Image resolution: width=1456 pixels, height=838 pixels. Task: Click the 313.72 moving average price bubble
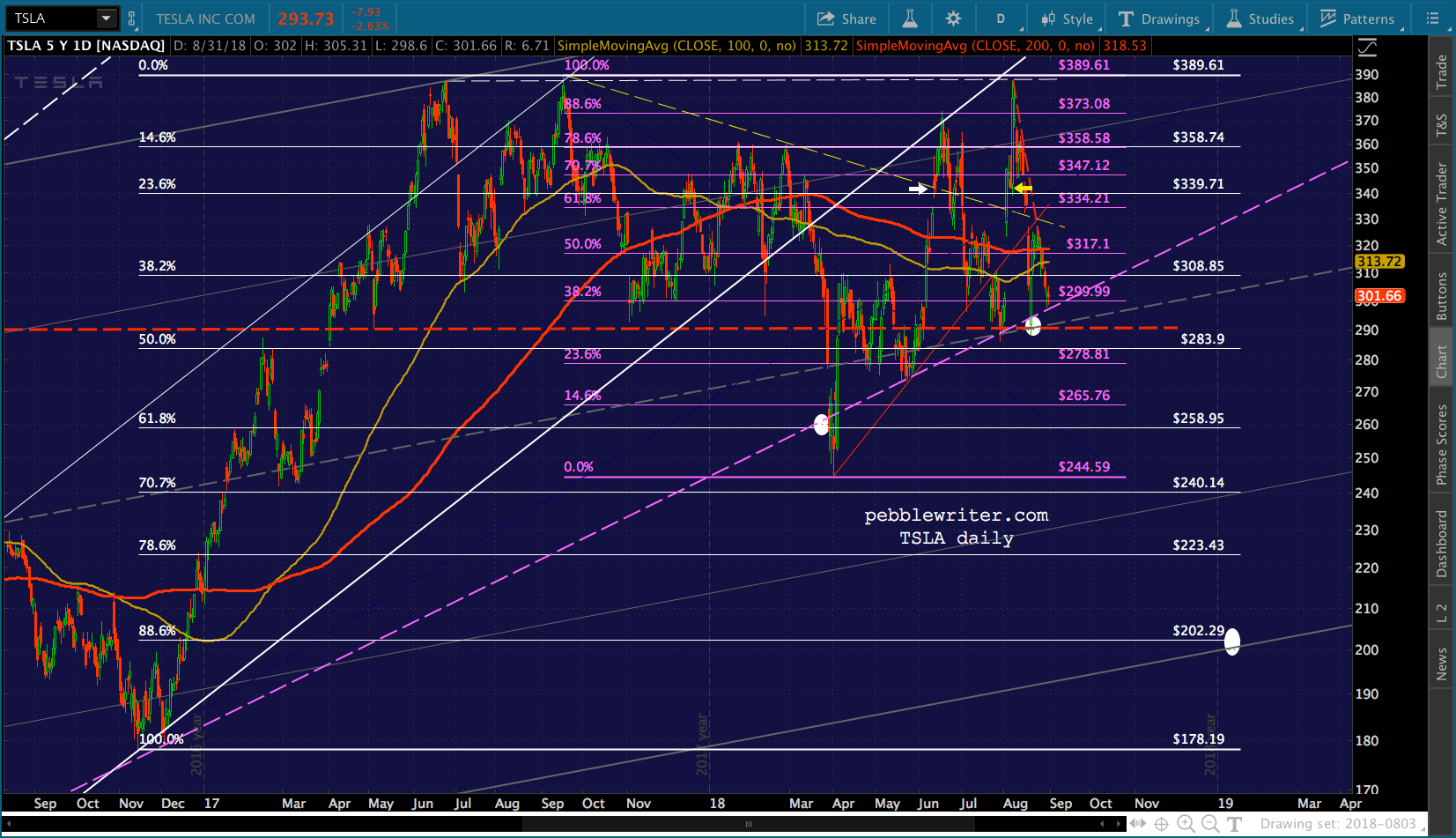(x=1379, y=262)
